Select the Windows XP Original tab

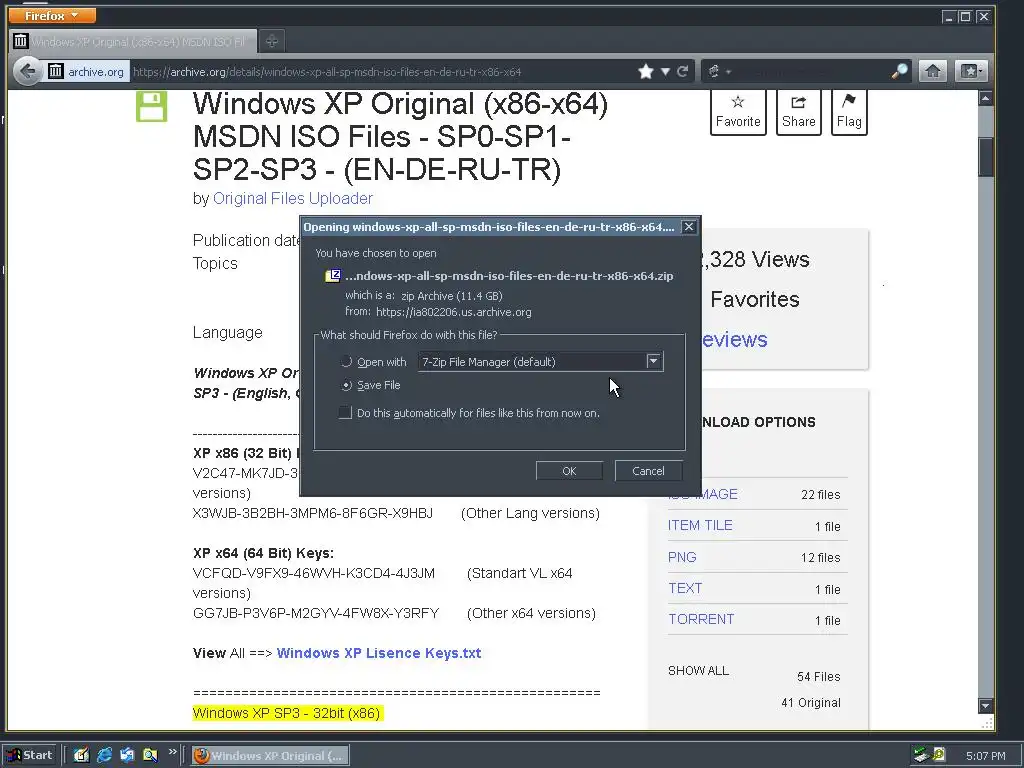134,41
